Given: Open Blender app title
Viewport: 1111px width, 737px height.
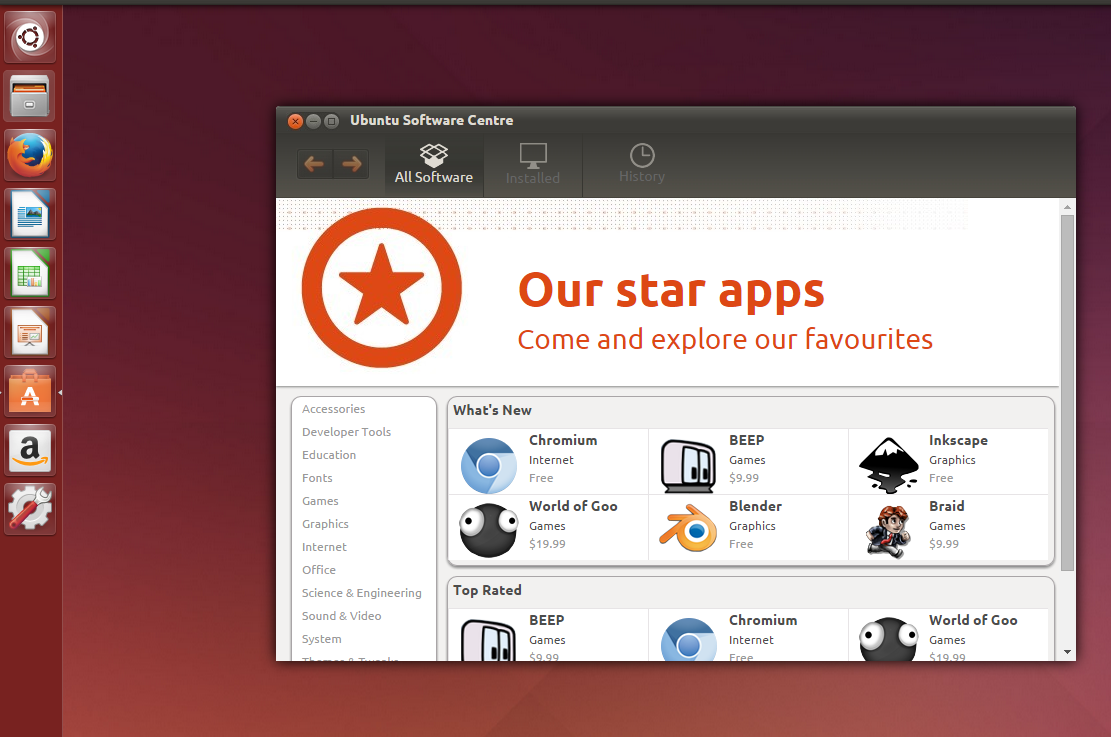Looking at the screenshot, I should click(x=755, y=506).
